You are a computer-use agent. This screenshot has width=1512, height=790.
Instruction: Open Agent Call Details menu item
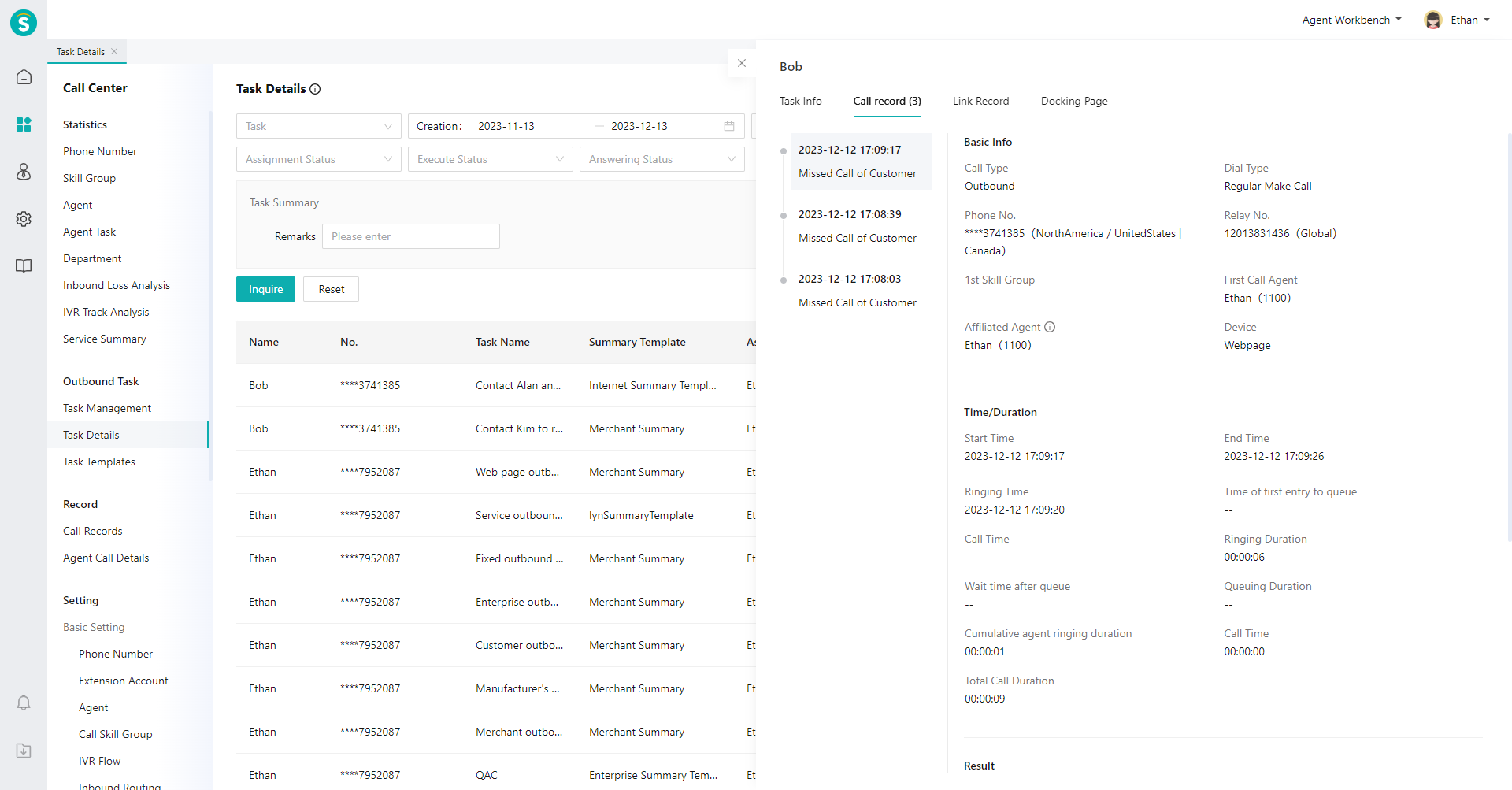106,558
